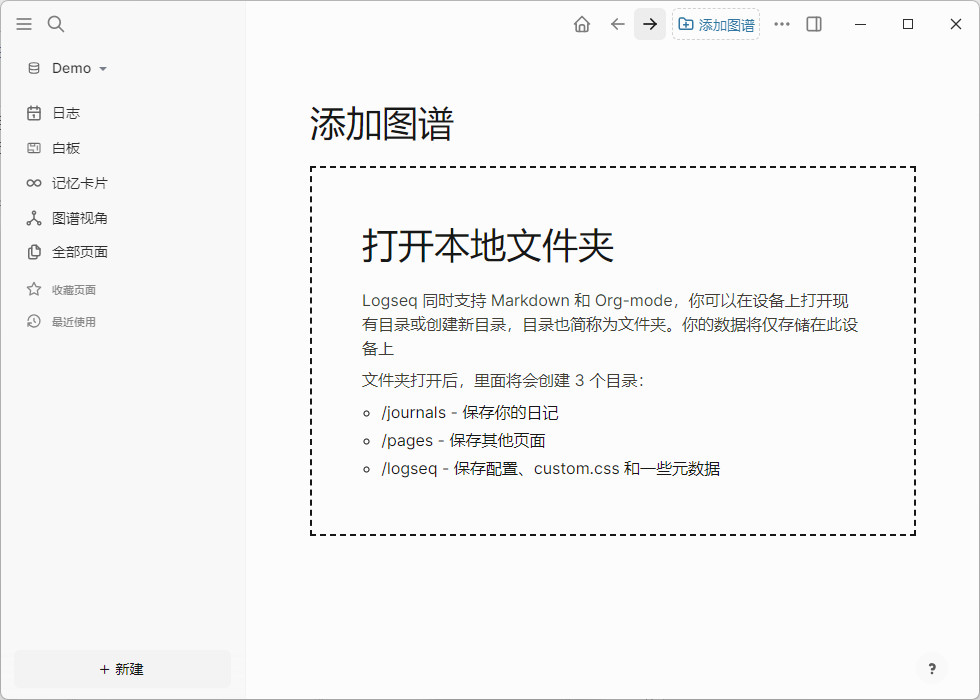
Task: Click the whiteboard icon beside 白板
Action: [x=34, y=148]
